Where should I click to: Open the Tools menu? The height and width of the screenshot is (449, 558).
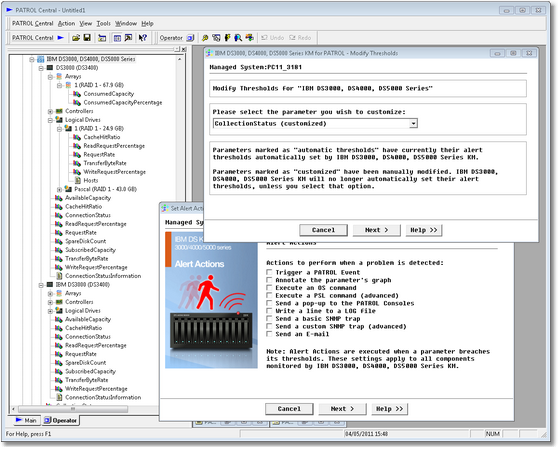click(103, 23)
